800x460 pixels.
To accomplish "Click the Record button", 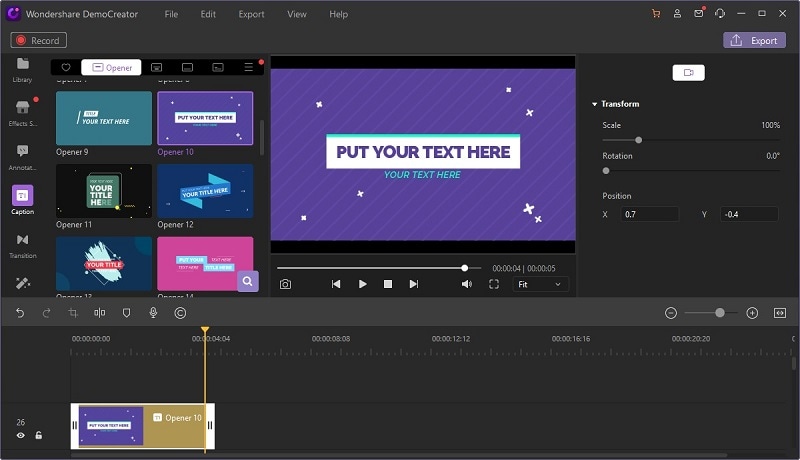I will pyautogui.click(x=39, y=40).
